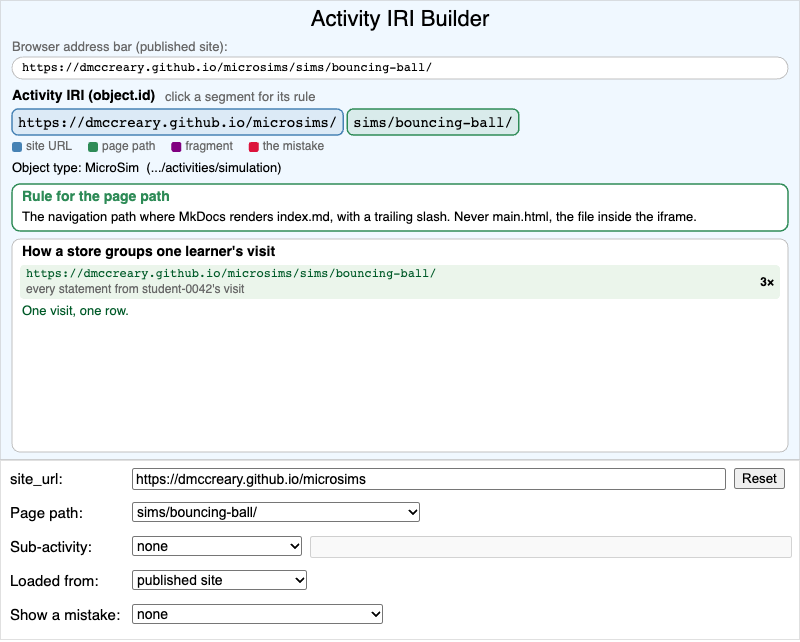
Task: Click the red 'the mistake' legend swatch
Action: (254, 147)
